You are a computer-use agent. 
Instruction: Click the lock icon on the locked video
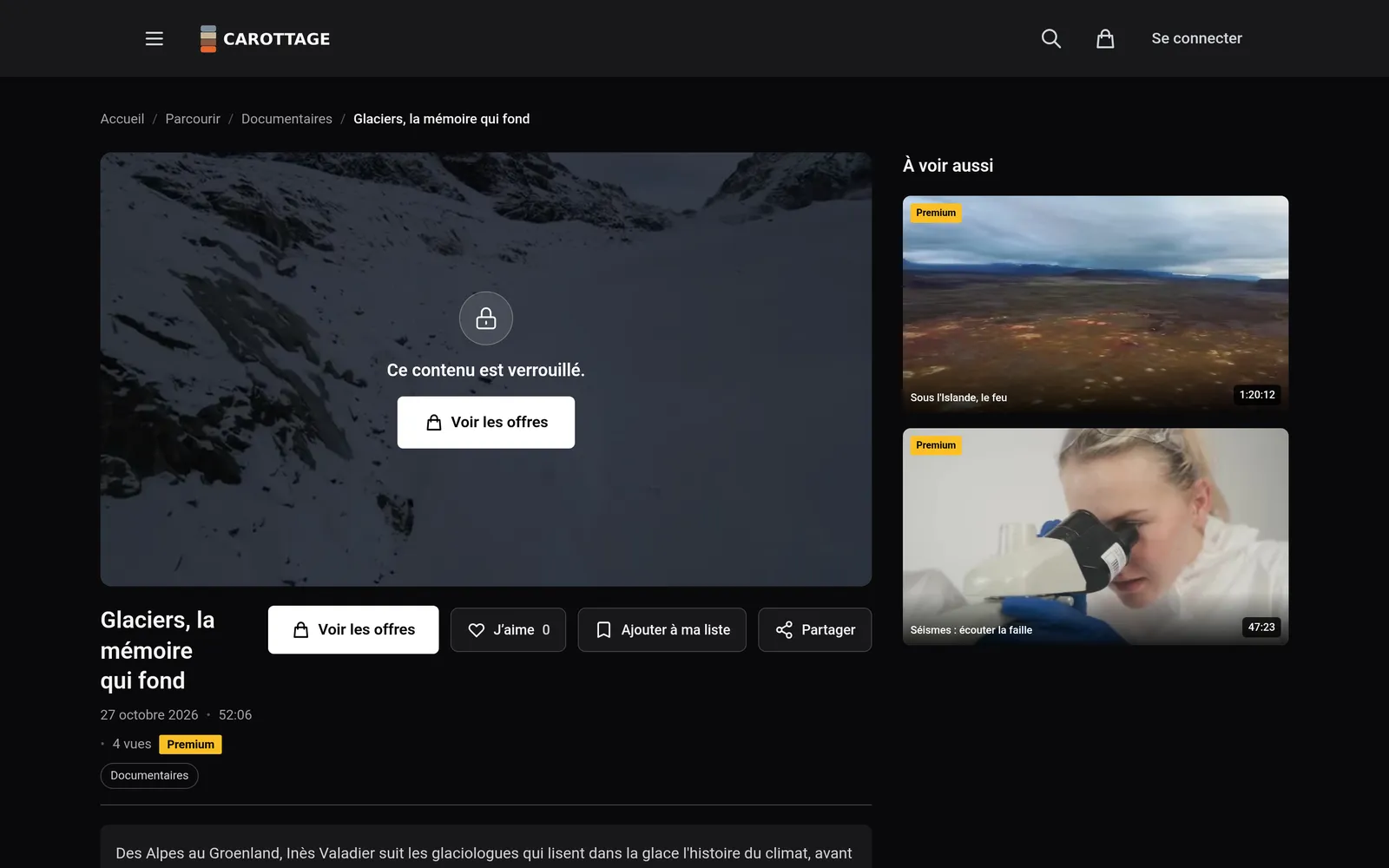coord(486,319)
